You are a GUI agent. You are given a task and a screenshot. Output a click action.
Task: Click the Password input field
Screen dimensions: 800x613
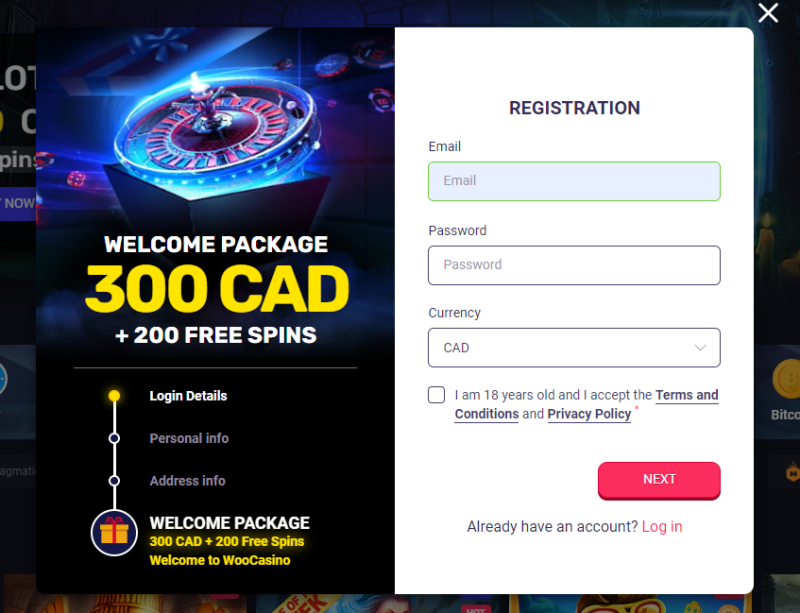pos(574,265)
